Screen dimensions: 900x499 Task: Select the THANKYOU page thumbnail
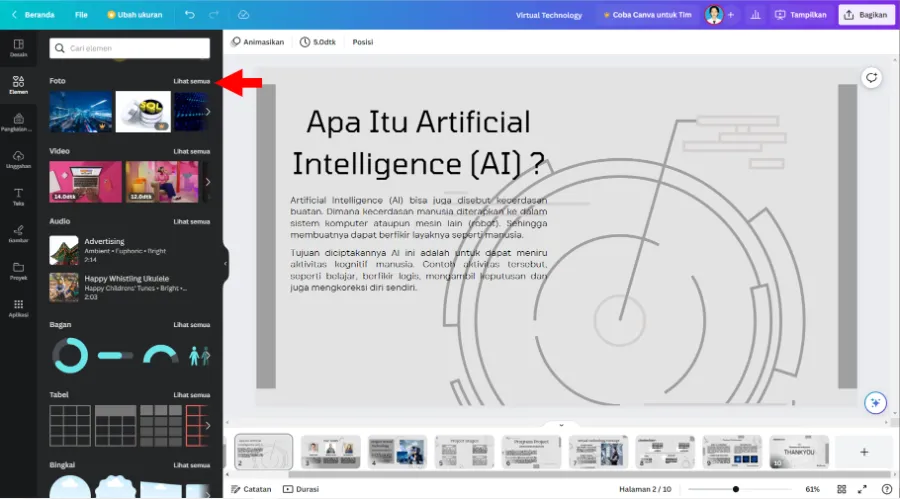[799, 452]
